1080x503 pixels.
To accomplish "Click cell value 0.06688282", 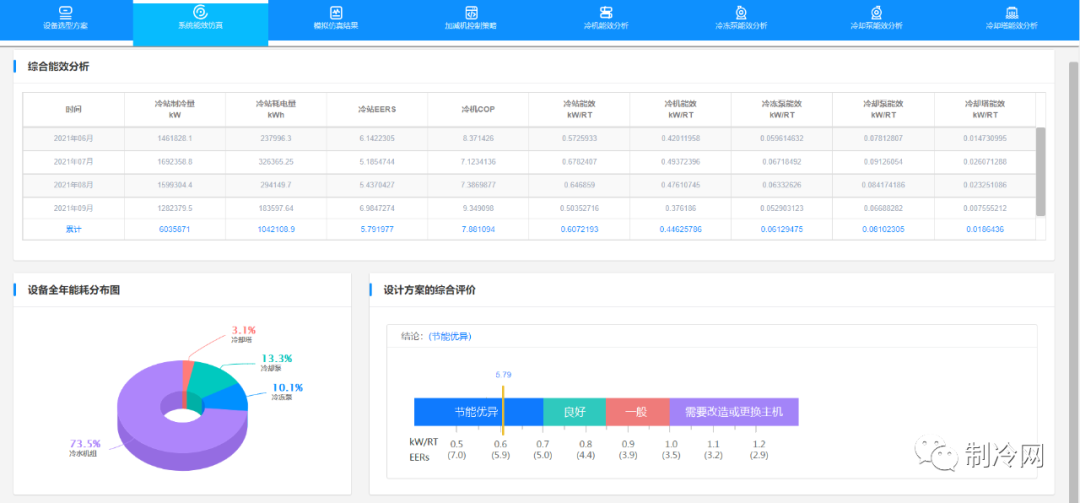I will pyautogui.click(x=883, y=208).
